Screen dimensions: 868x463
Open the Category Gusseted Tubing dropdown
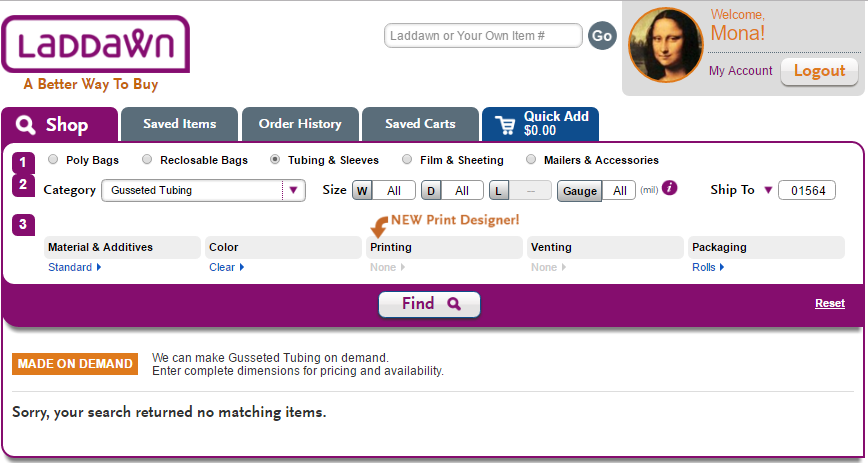tap(203, 191)
